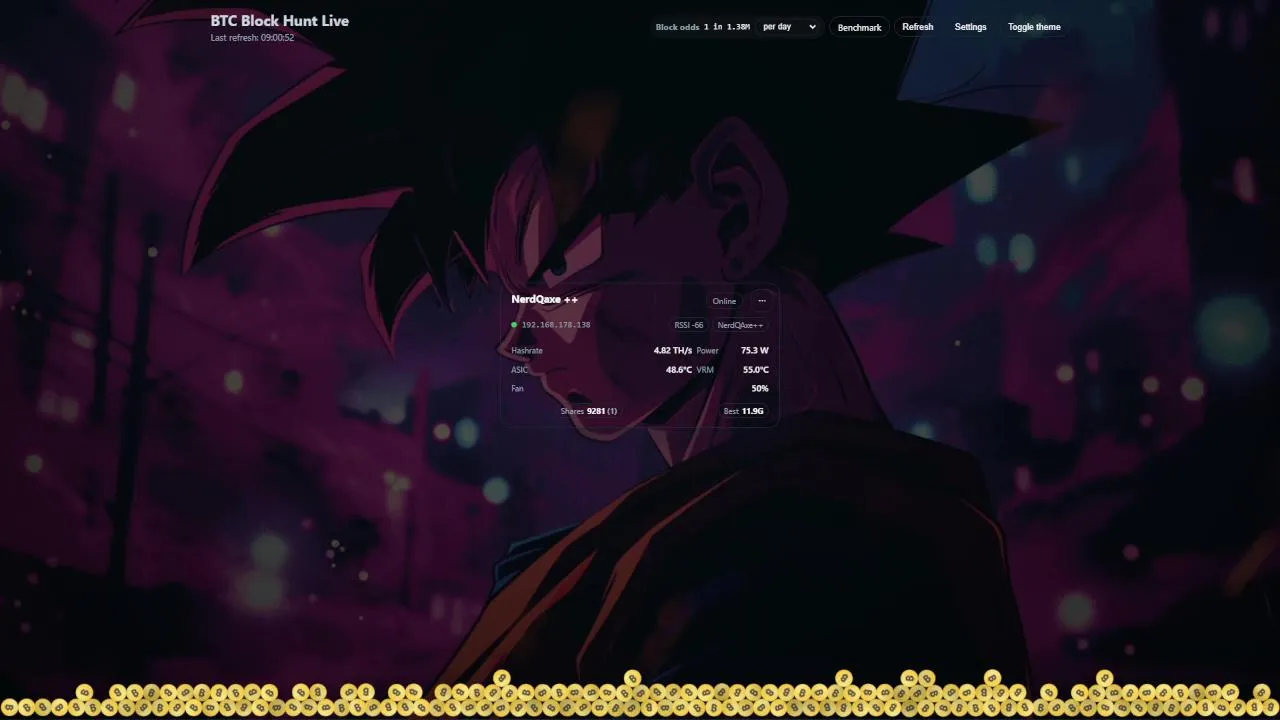1280x720 pixels.
Task: Click the Block odds label
Action: tap(677, 27)
